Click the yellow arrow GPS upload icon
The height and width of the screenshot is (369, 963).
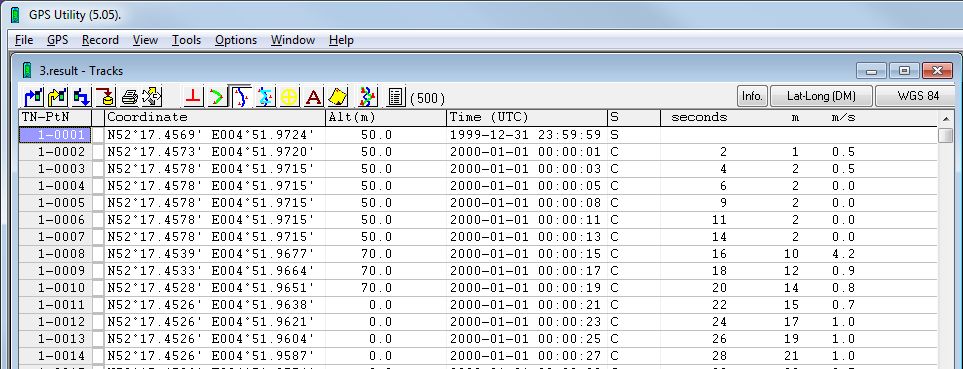point(58,96)
